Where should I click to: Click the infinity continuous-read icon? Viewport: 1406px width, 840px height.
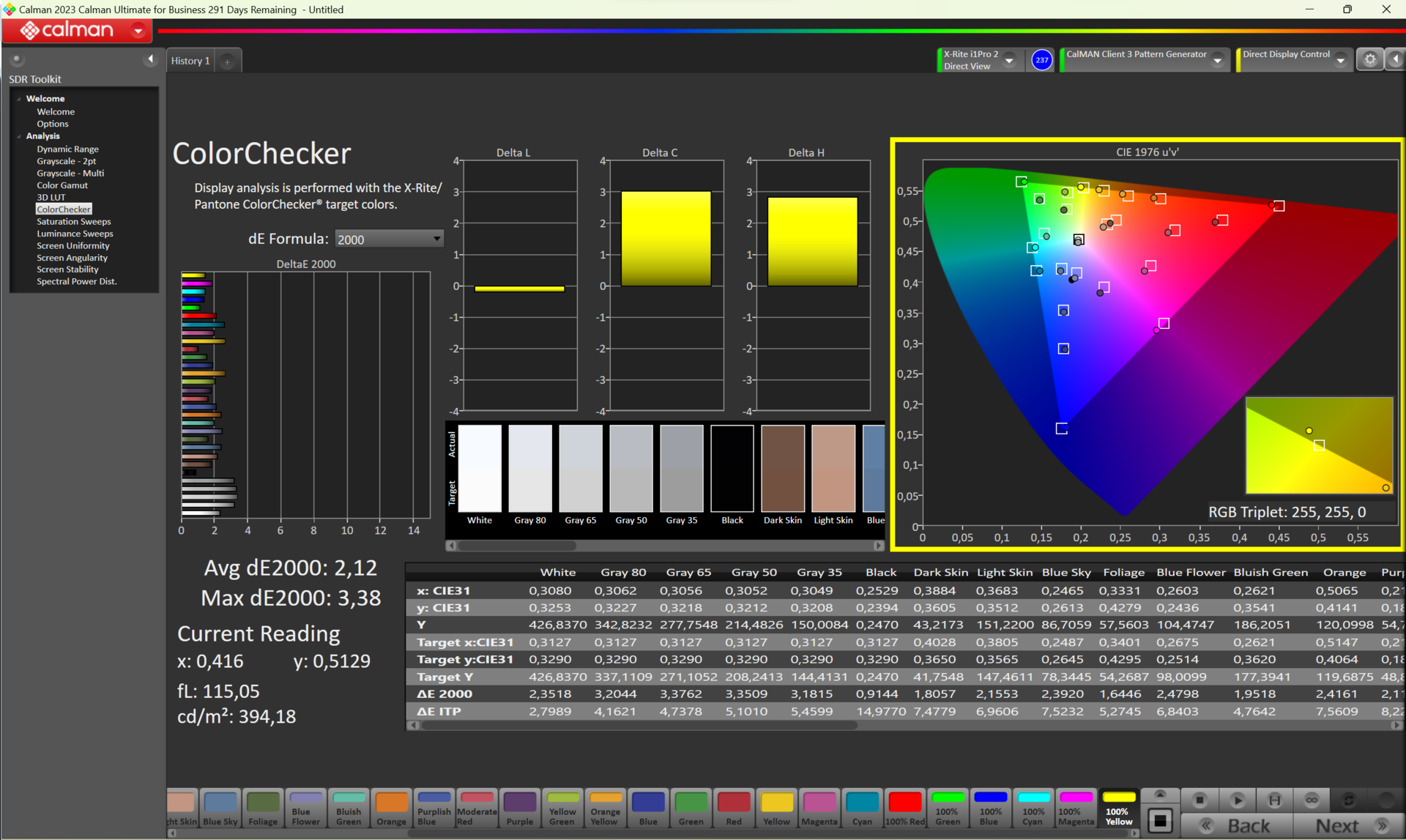pos(1312,800)
